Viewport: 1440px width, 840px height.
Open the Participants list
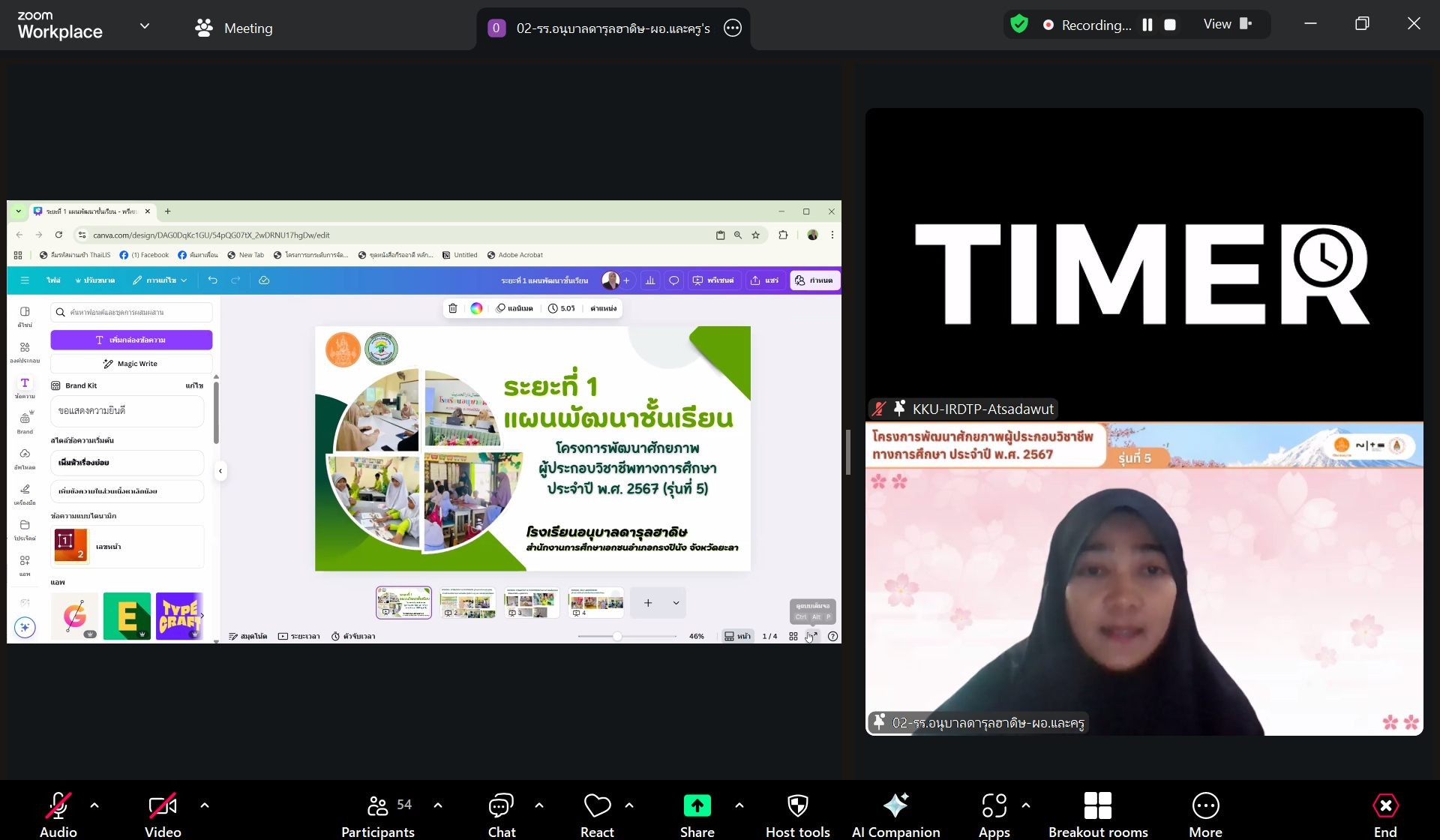tap(379, 806)
